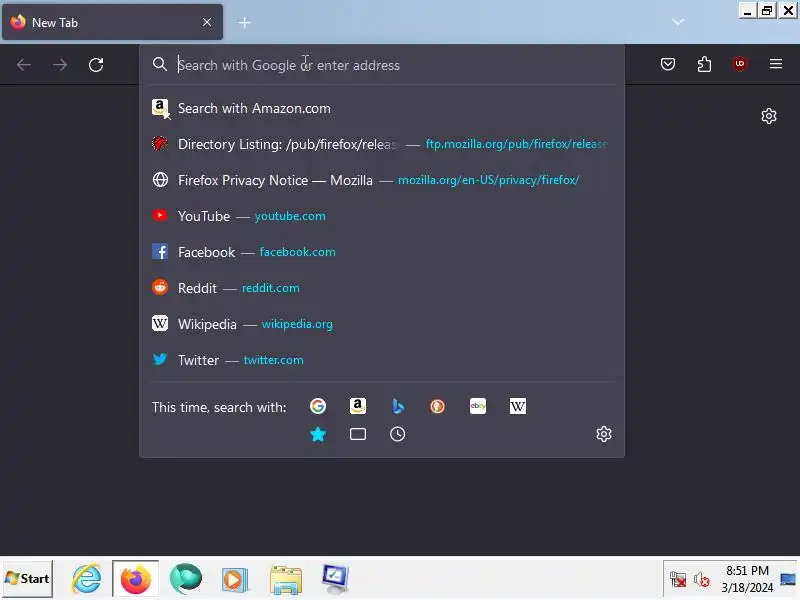Click the Firefox taskbar button
This screenshot has height=600, width=800.
(136, 579)
